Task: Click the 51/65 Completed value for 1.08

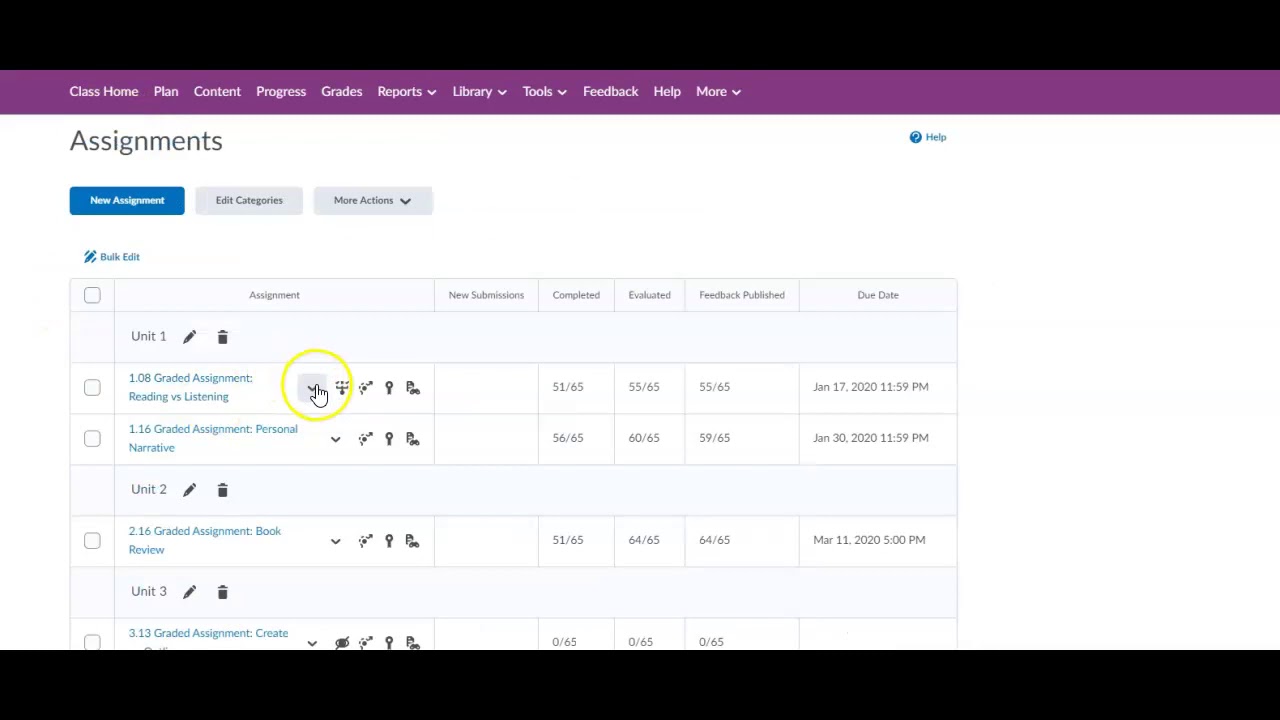Action: tap(567, 387)
